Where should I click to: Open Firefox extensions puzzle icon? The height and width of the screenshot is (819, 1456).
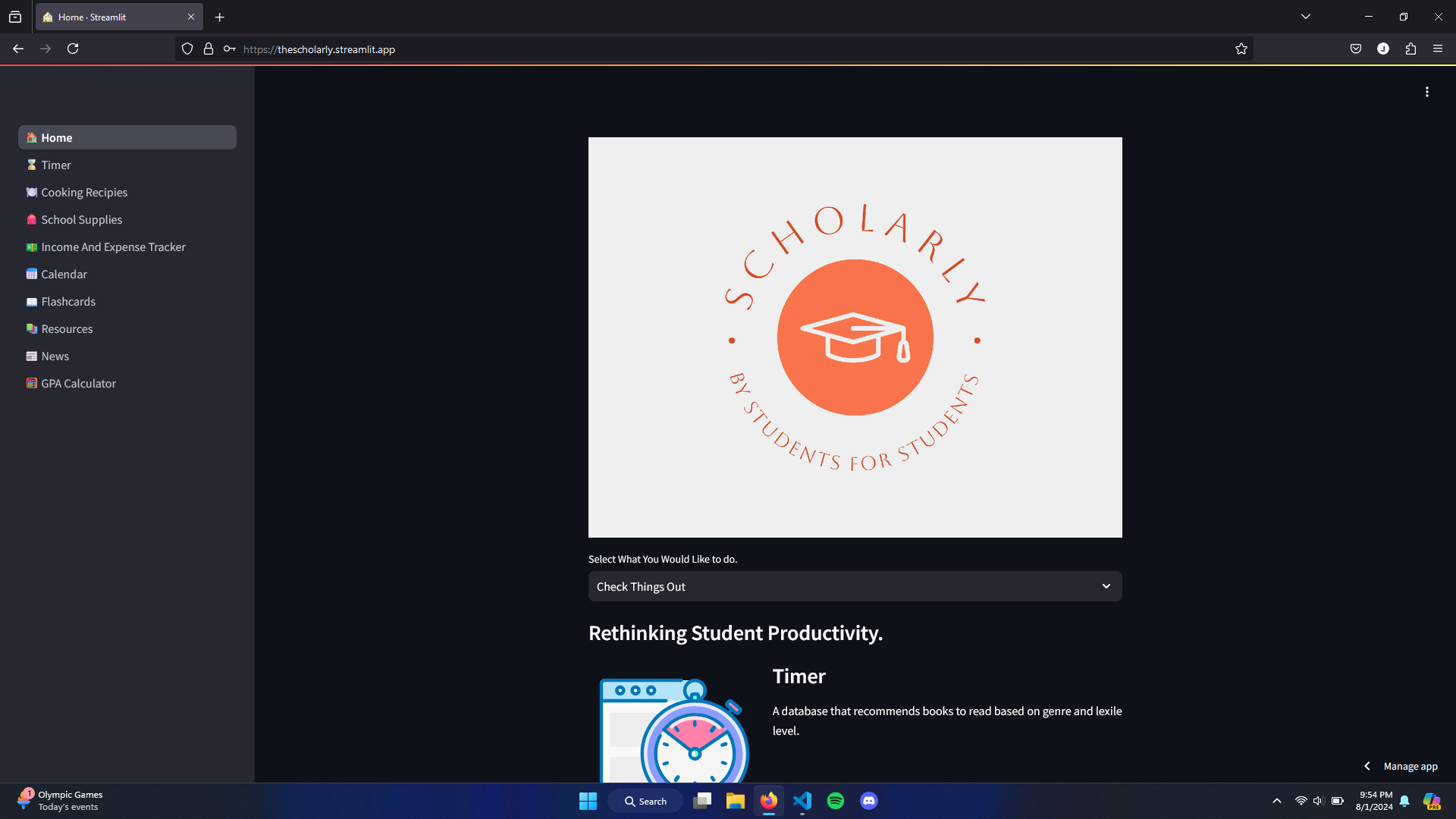[x=1410, y=49]
